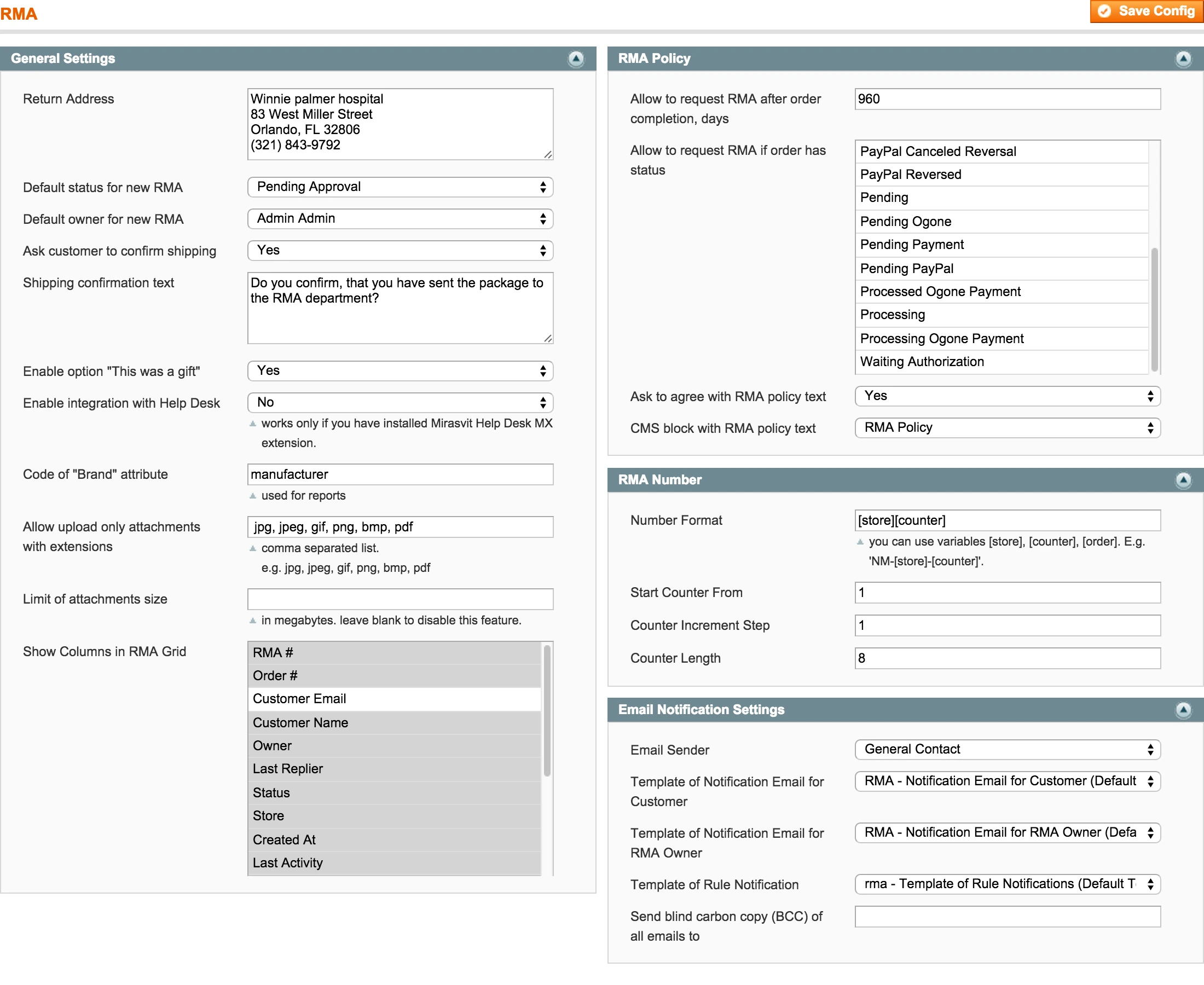This screenshot has width=1204, height=985.
Task: Open the Enable option "This was a gift" dropdown
Action: pyautogui.click(x=400, y=370)
